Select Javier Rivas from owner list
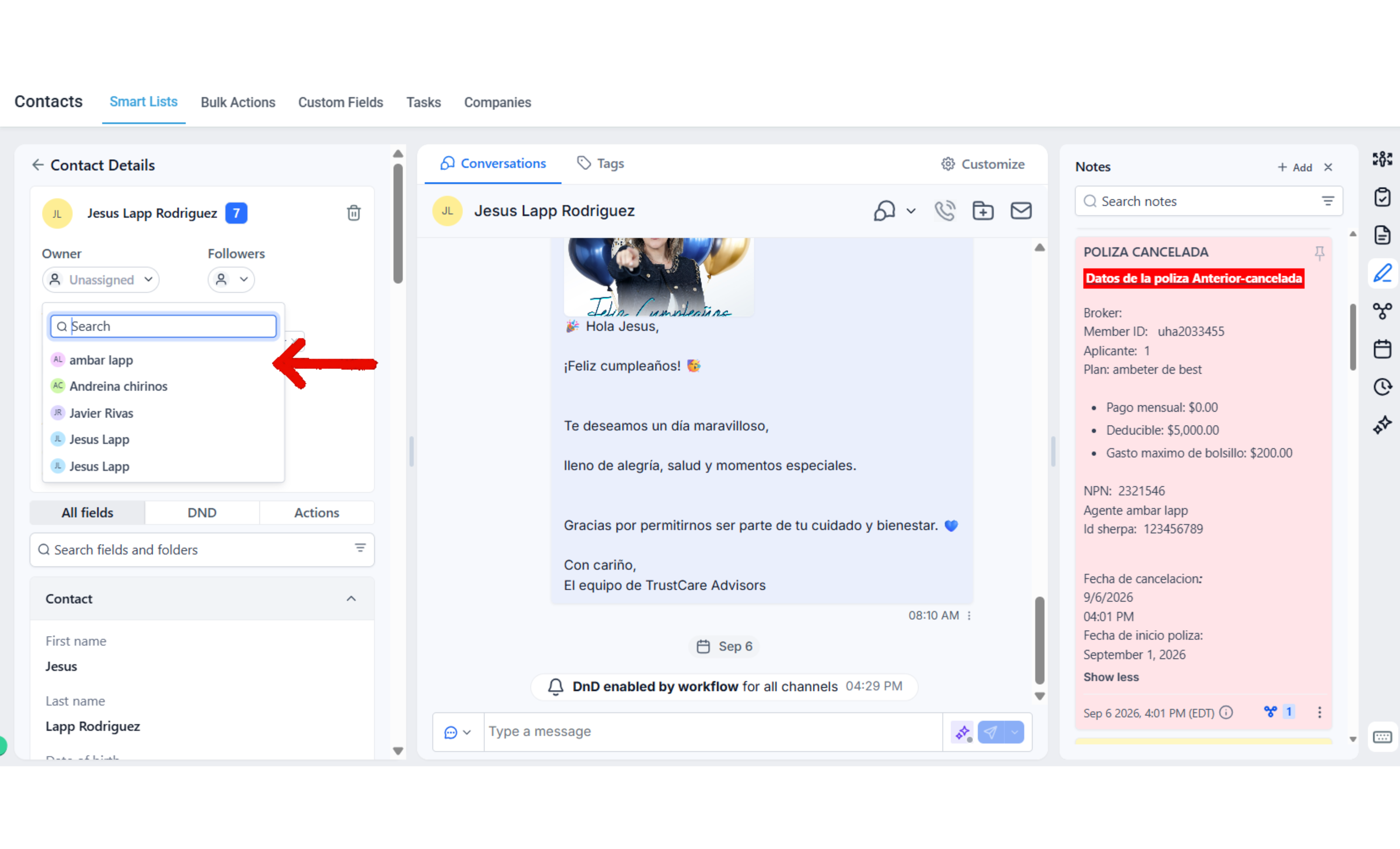 coord(163,413)
